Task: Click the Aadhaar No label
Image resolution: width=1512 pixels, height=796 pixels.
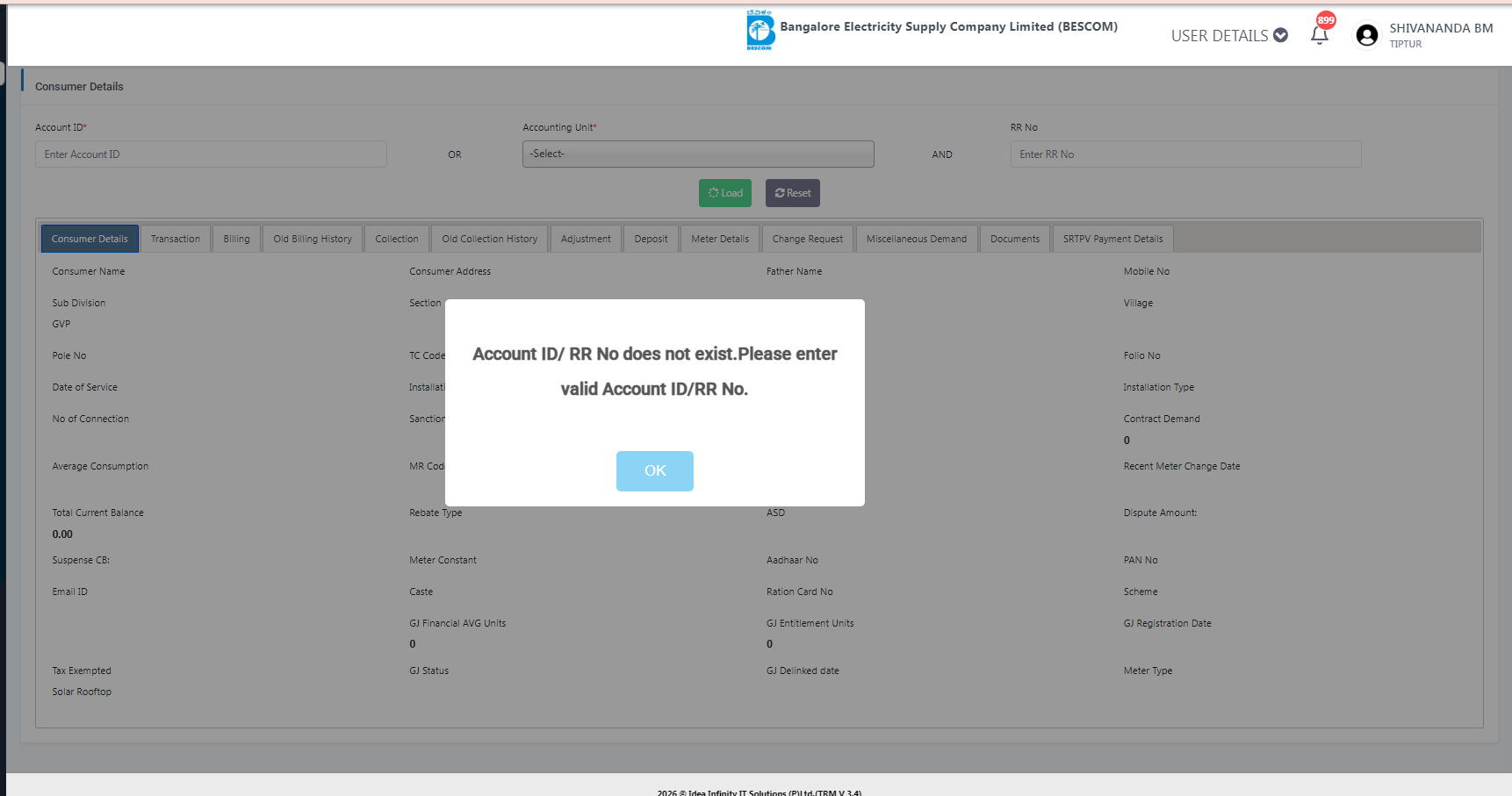Action: pyautogui.click(x=792, y=560)
